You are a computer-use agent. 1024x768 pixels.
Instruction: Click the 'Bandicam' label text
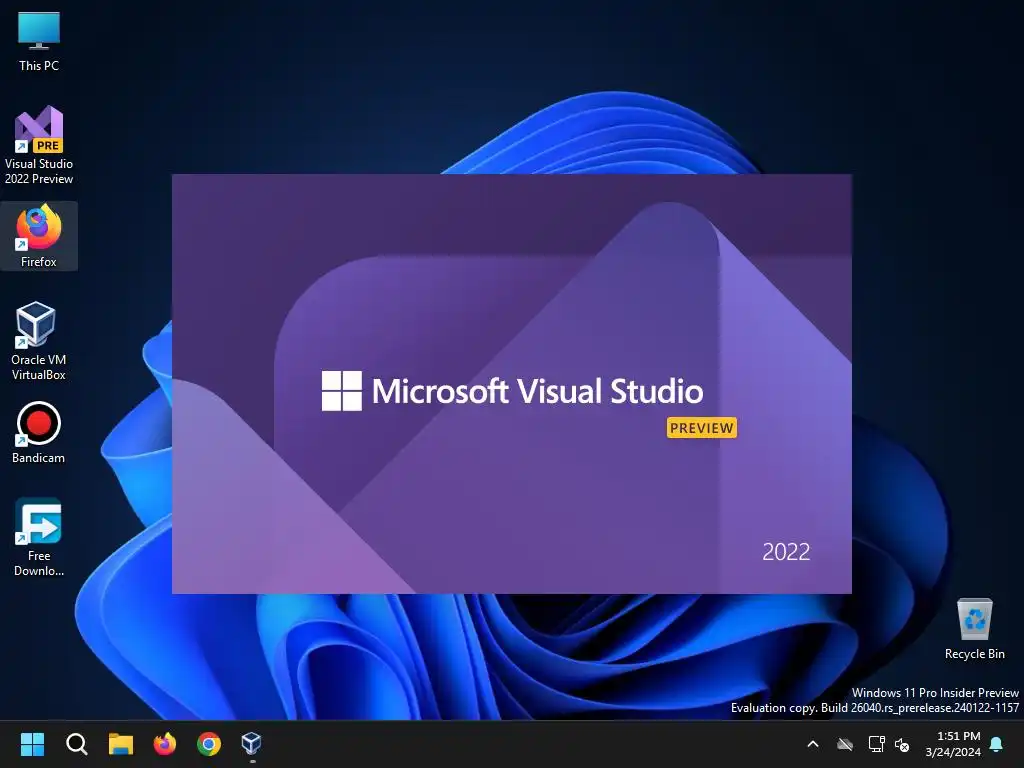pyautogui.click(x=39, y=458)
